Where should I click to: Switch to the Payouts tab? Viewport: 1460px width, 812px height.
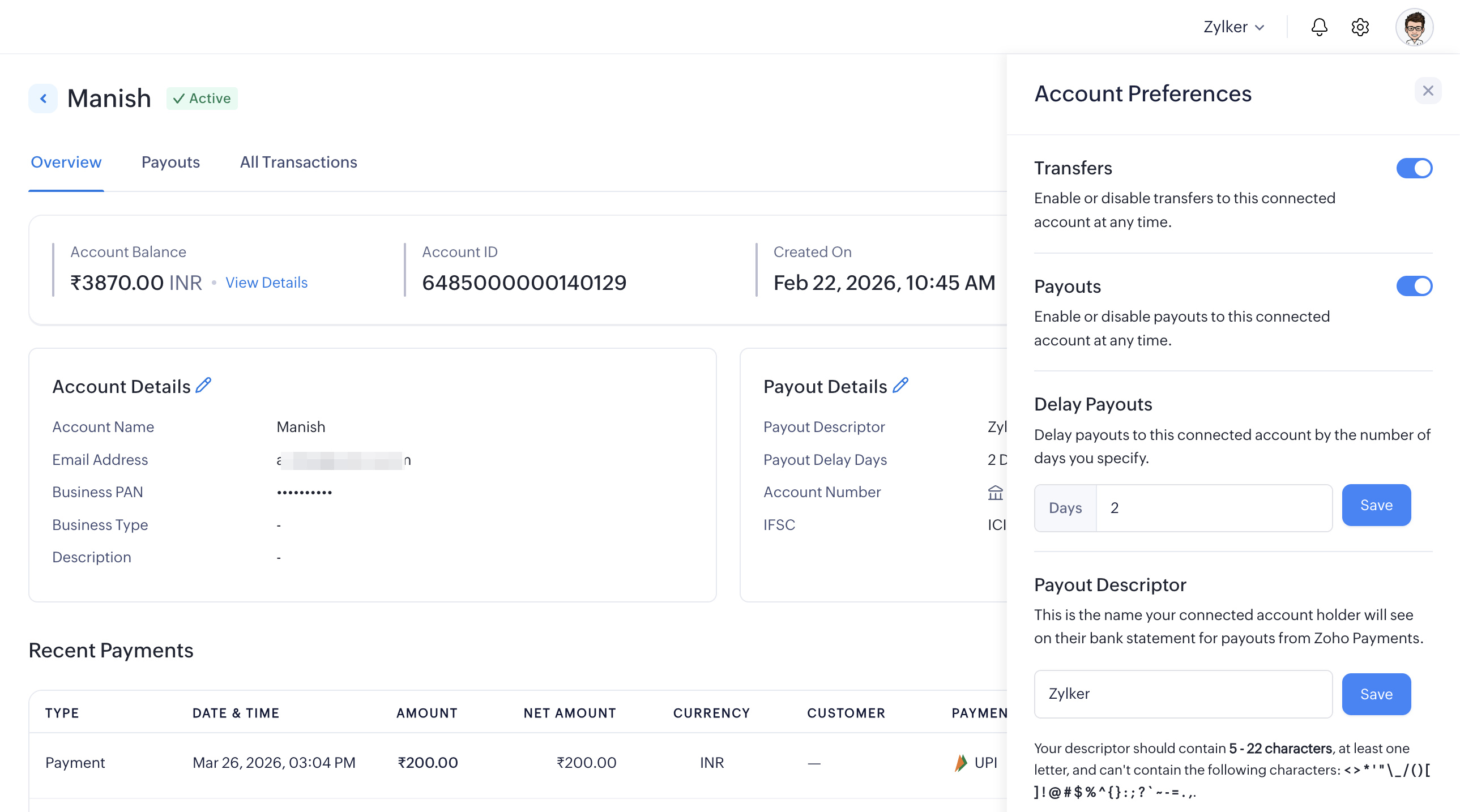[170, 162]
